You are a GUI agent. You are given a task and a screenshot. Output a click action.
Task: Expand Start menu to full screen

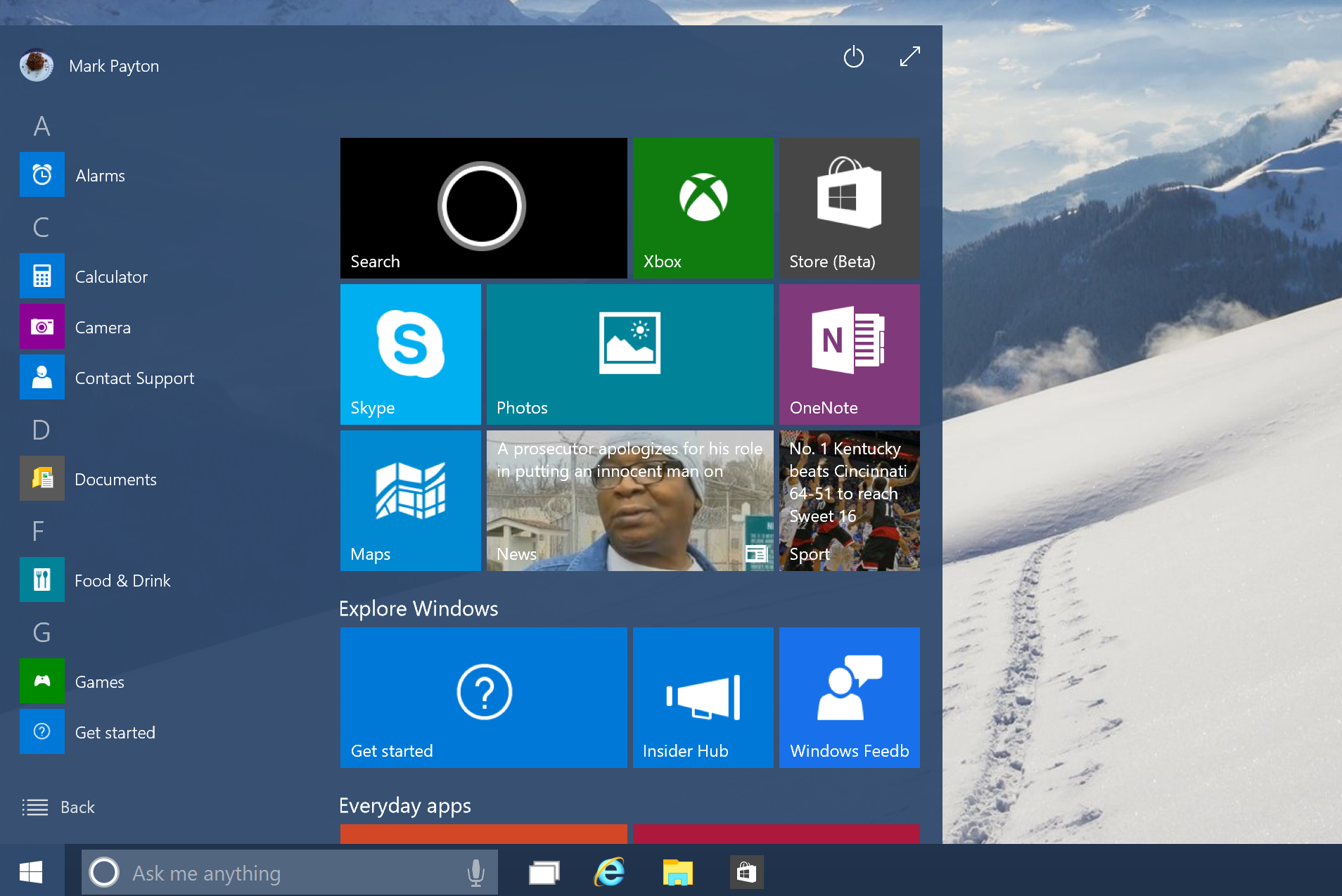[x=910, y=56]
